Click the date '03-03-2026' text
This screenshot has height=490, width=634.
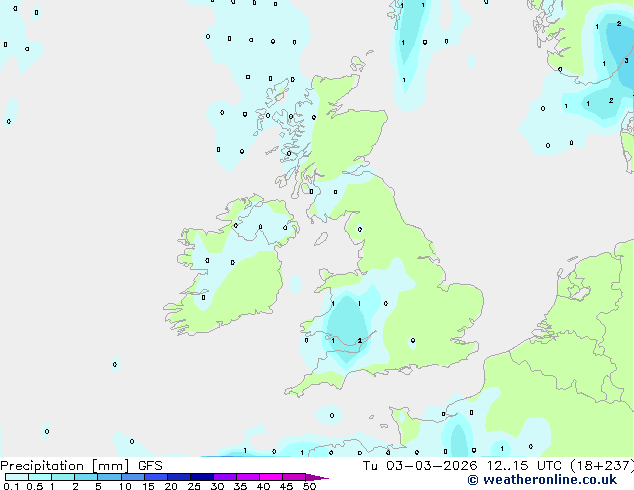coord(431,466)
